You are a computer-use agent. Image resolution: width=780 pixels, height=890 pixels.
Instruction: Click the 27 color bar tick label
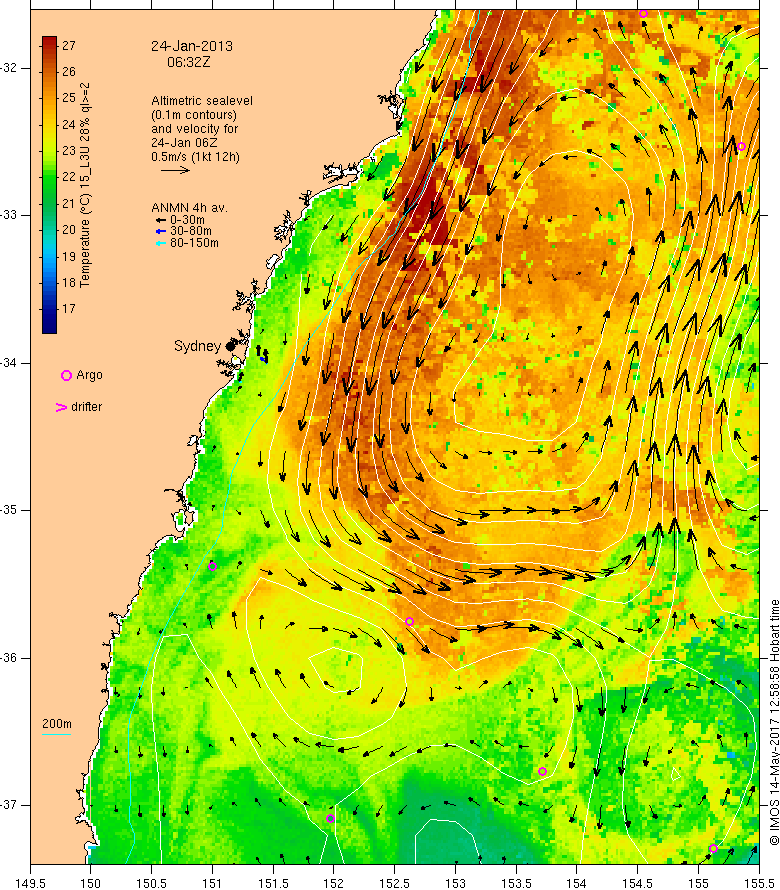pos(69,45)
